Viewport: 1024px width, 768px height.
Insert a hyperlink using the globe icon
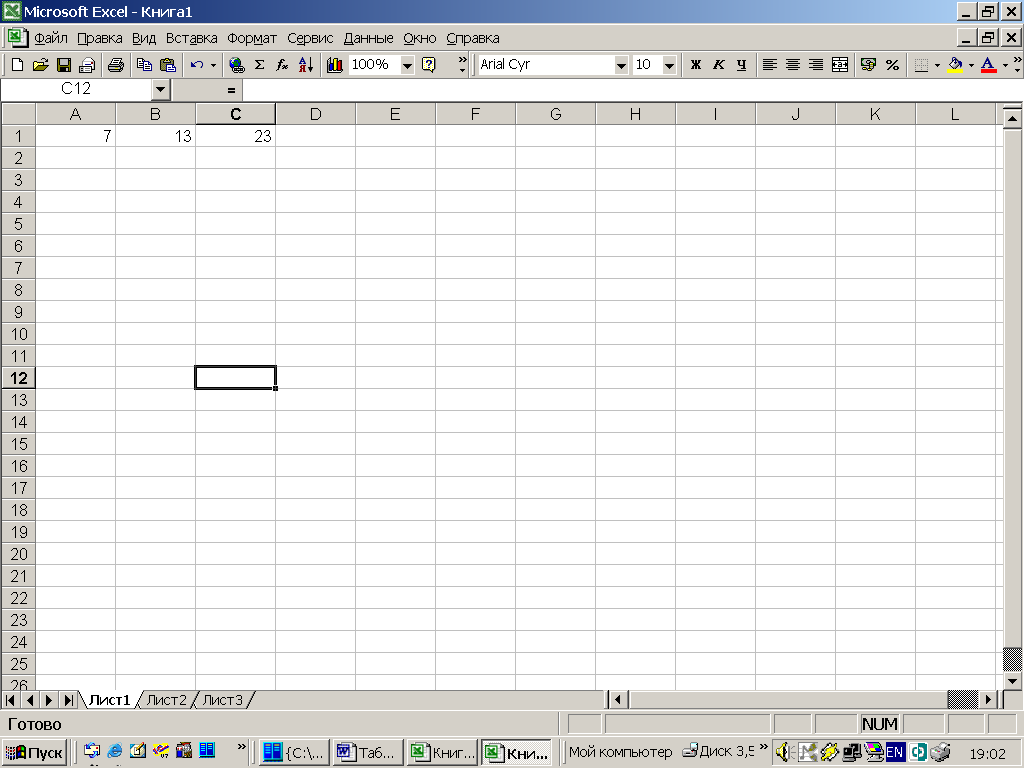236,65
